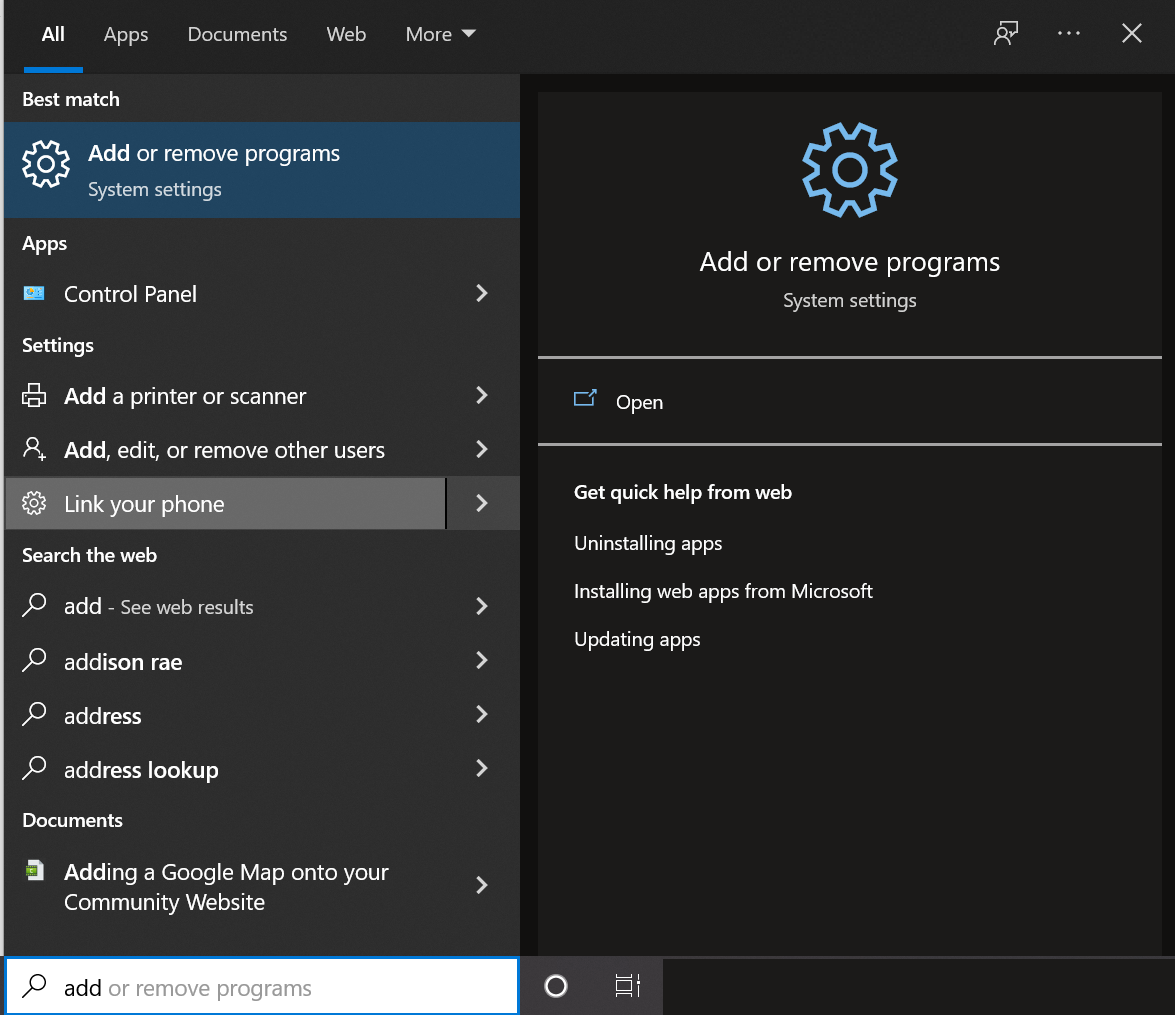Click the user icon for Add, edit, or remove users
Viewport: 1175px width, 1015px height.
34,449
